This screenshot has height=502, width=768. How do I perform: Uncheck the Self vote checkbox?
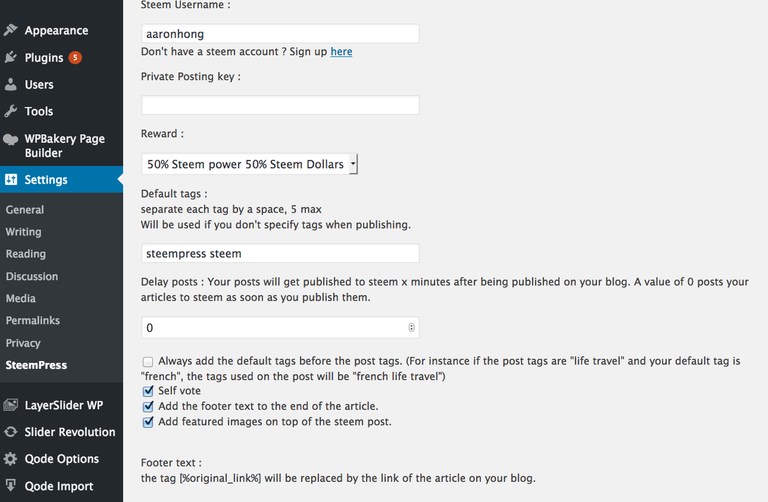pos(148,391)
